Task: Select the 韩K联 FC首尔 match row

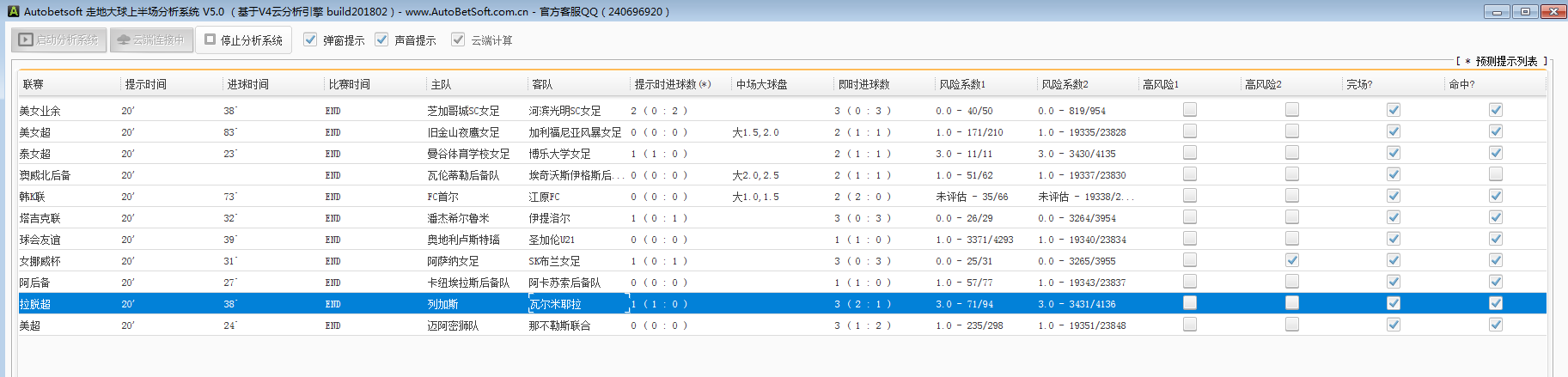Action: click(442, 197)
